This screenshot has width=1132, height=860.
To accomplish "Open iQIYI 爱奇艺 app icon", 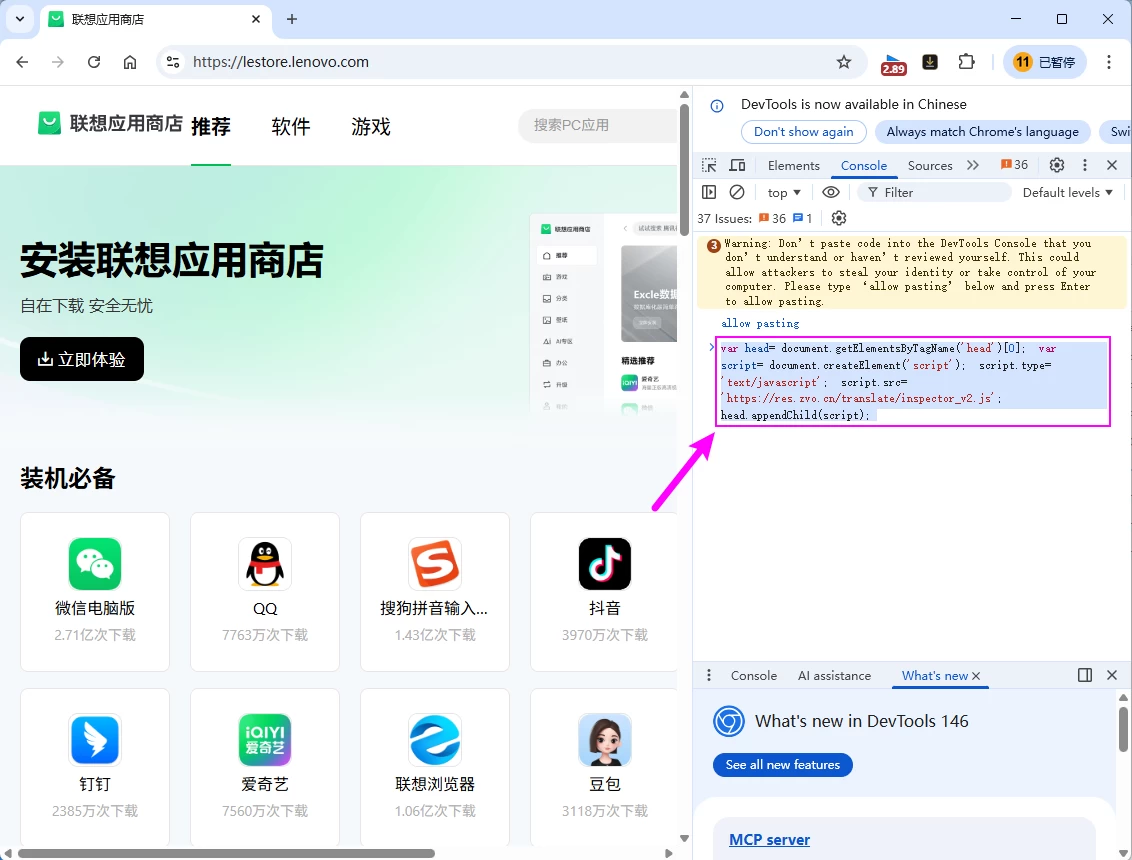I will pyautogui.click(x=265, y=739).
